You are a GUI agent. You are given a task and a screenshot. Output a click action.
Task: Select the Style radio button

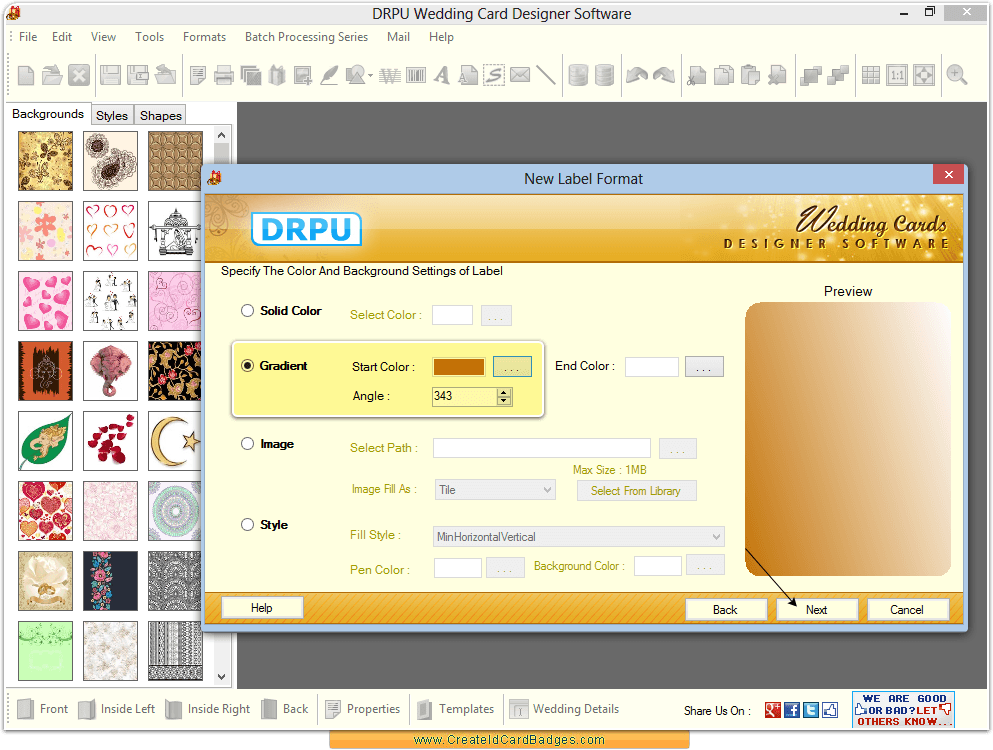coord(248,524)
